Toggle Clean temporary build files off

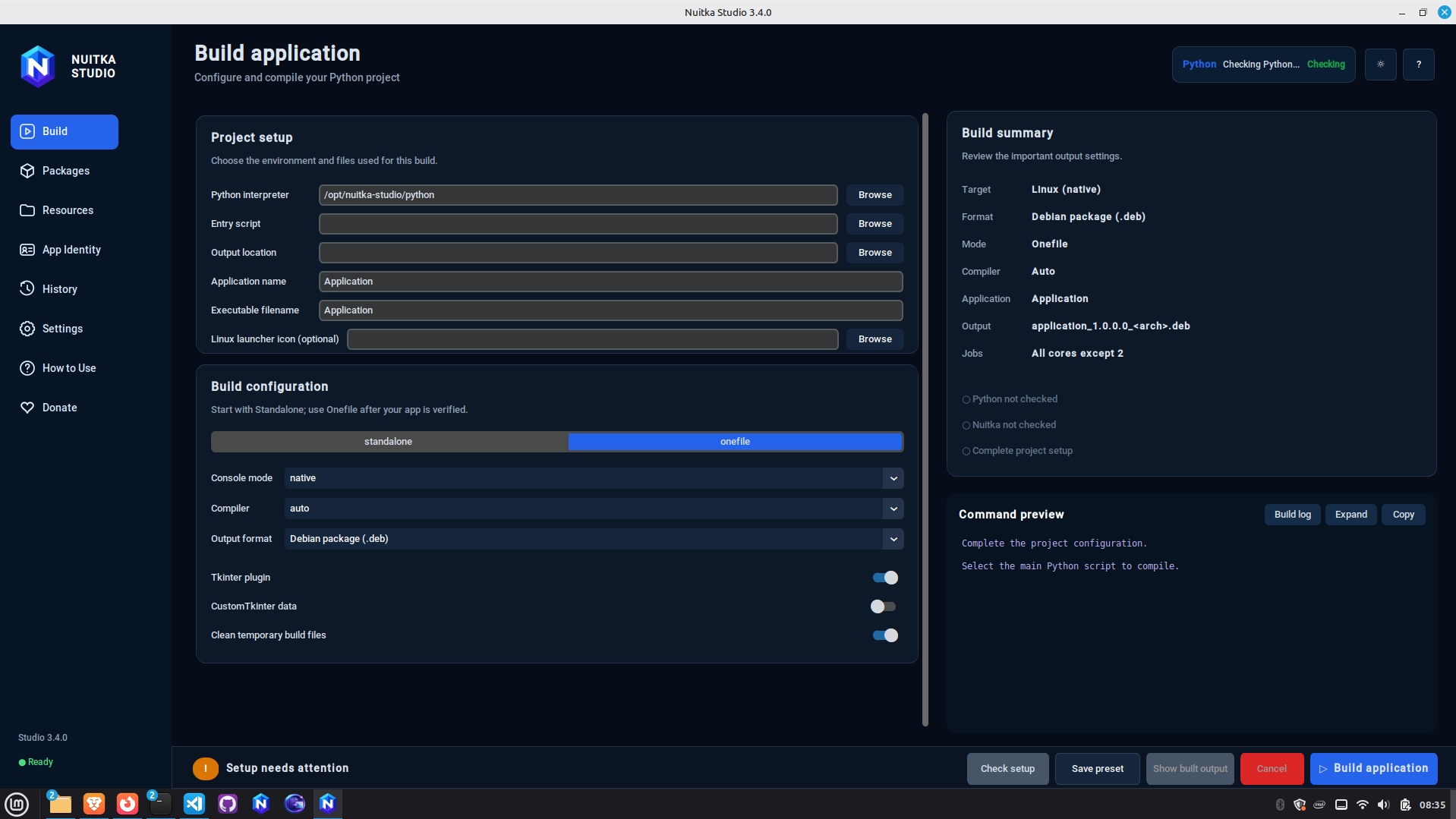[884, 635]
